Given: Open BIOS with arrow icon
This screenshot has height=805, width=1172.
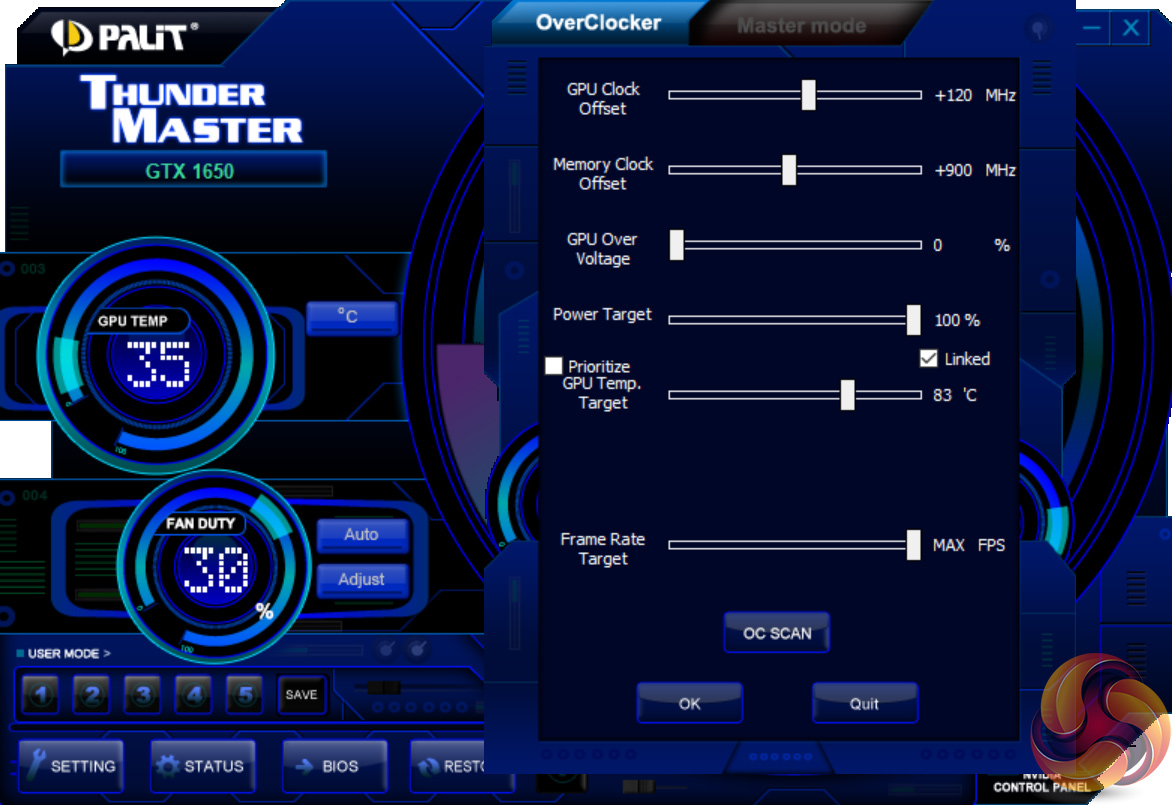Looking at the screenshot, I should 335,766.
